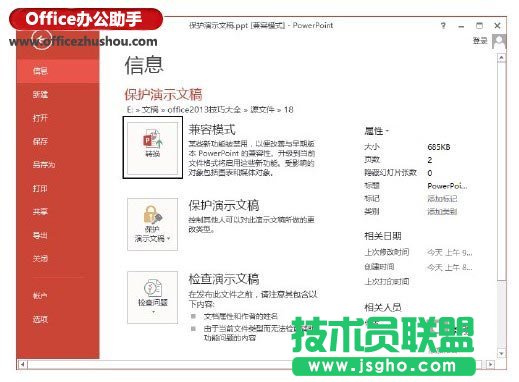Click the size value 685KB
Image resolution: width=519 pixels, height=382 pixels.
tap(439, 147)
